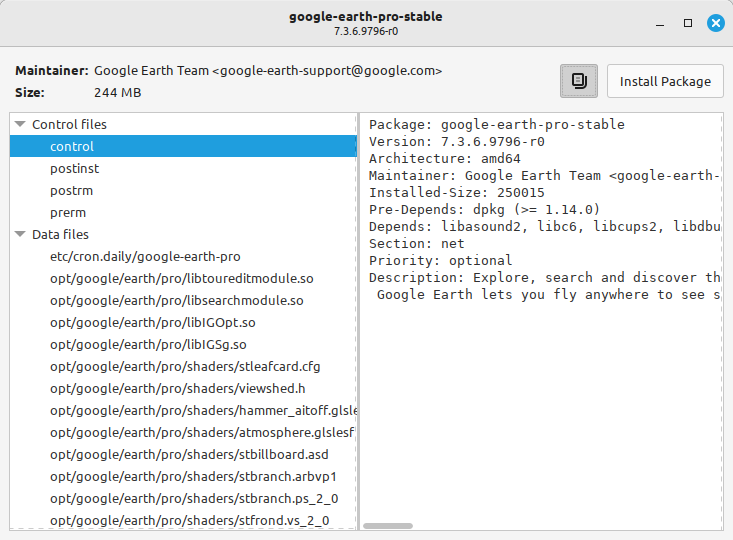
Task: Click the 'Maintainer: Google Earth Team' line in text pane
Action: (545, 175)
